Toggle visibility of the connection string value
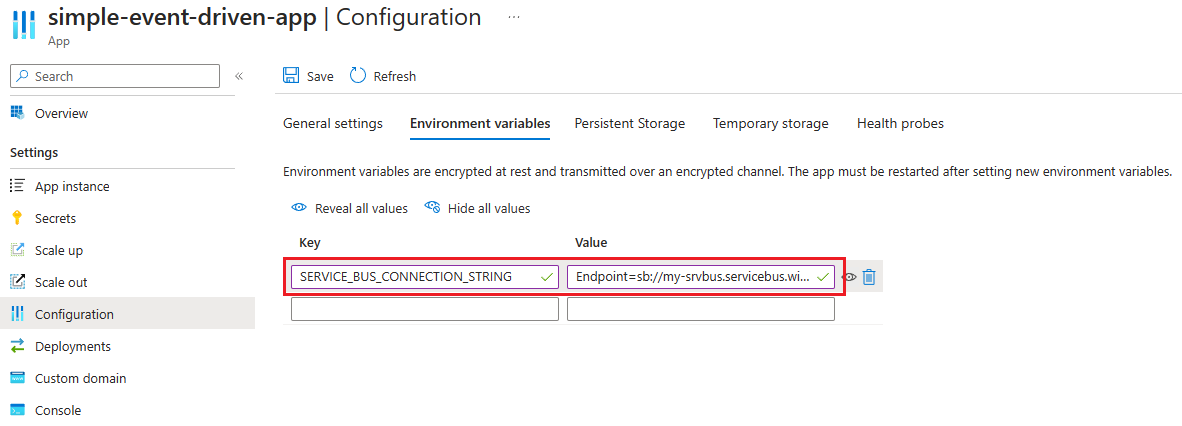1182x426 pixels. coord(850,277)
